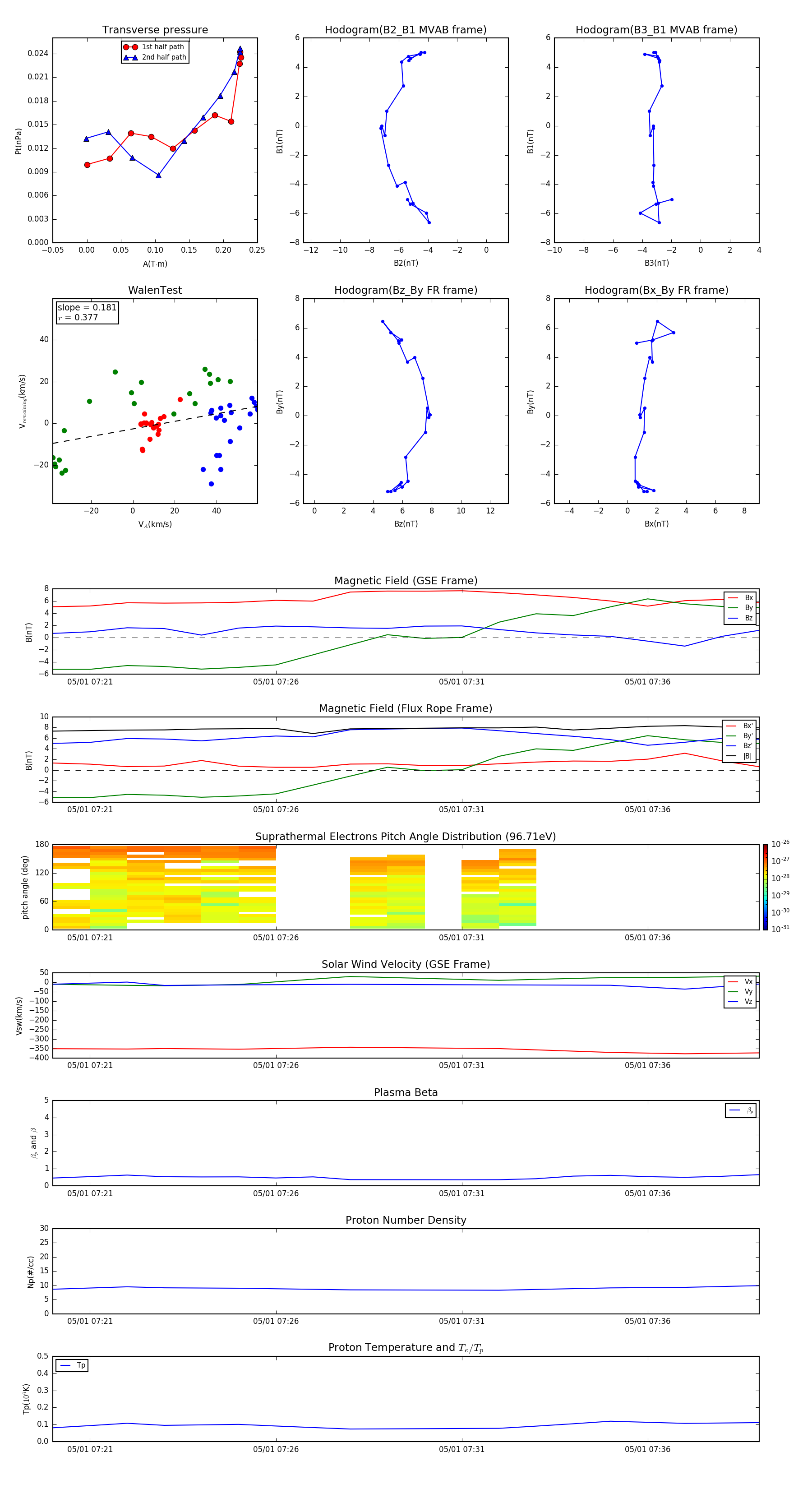Click the 'V_remaining(km/s)' y-axis label
This screenshot has width=812, height=1489.
[22, 401]
